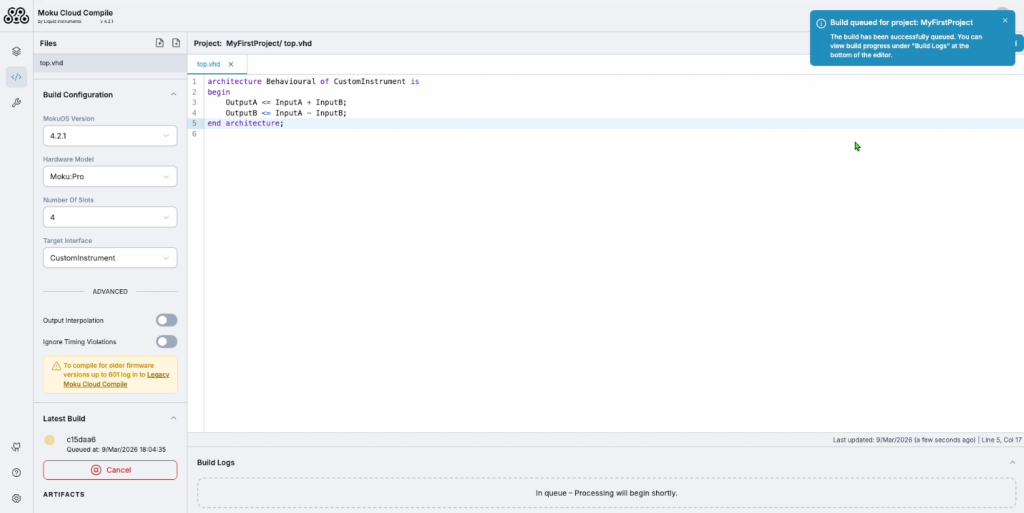Click the 'In queue – Processing will begin shortly' message

606,493
